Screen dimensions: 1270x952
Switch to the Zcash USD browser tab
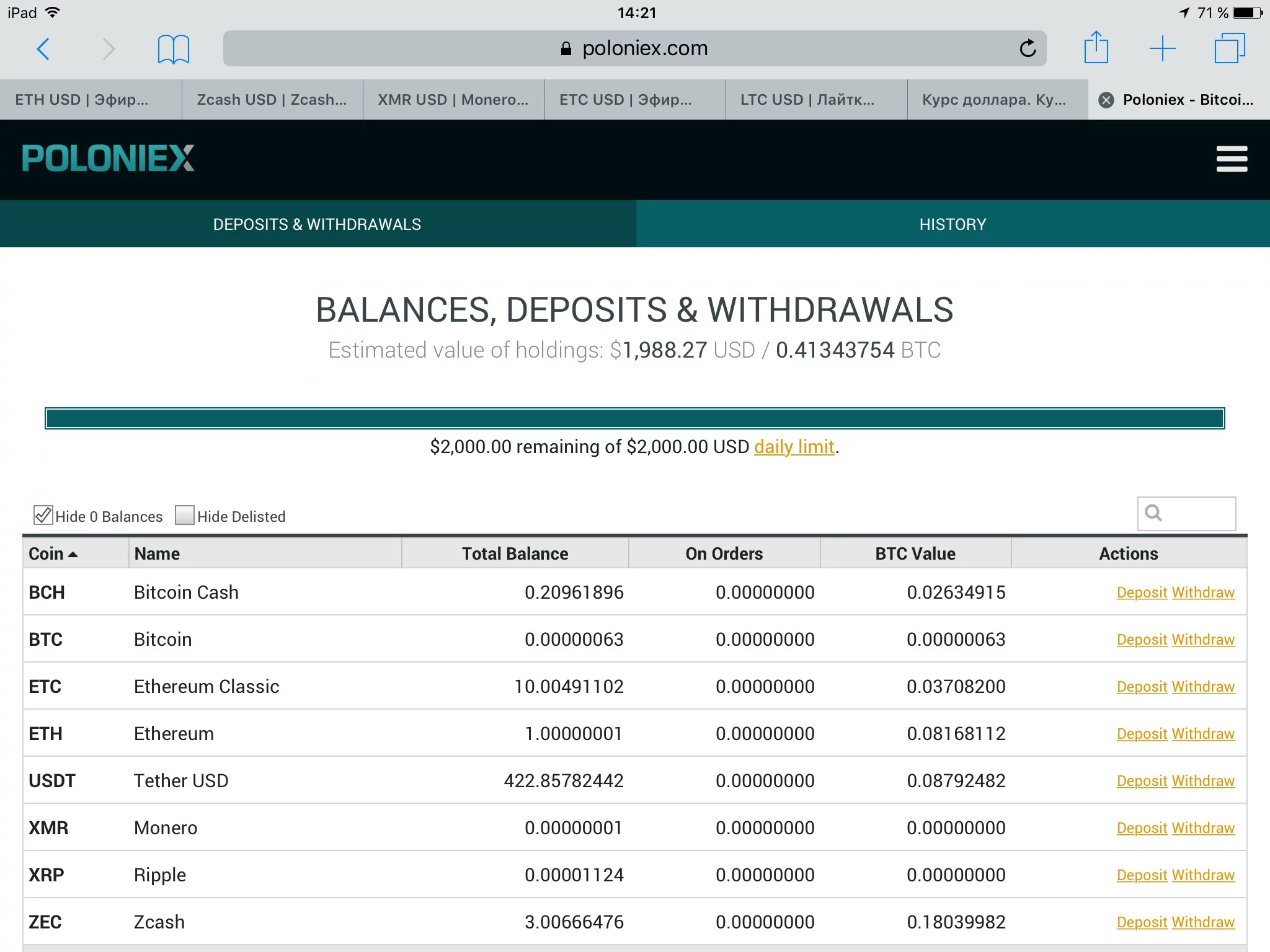[x=272, y=100]
